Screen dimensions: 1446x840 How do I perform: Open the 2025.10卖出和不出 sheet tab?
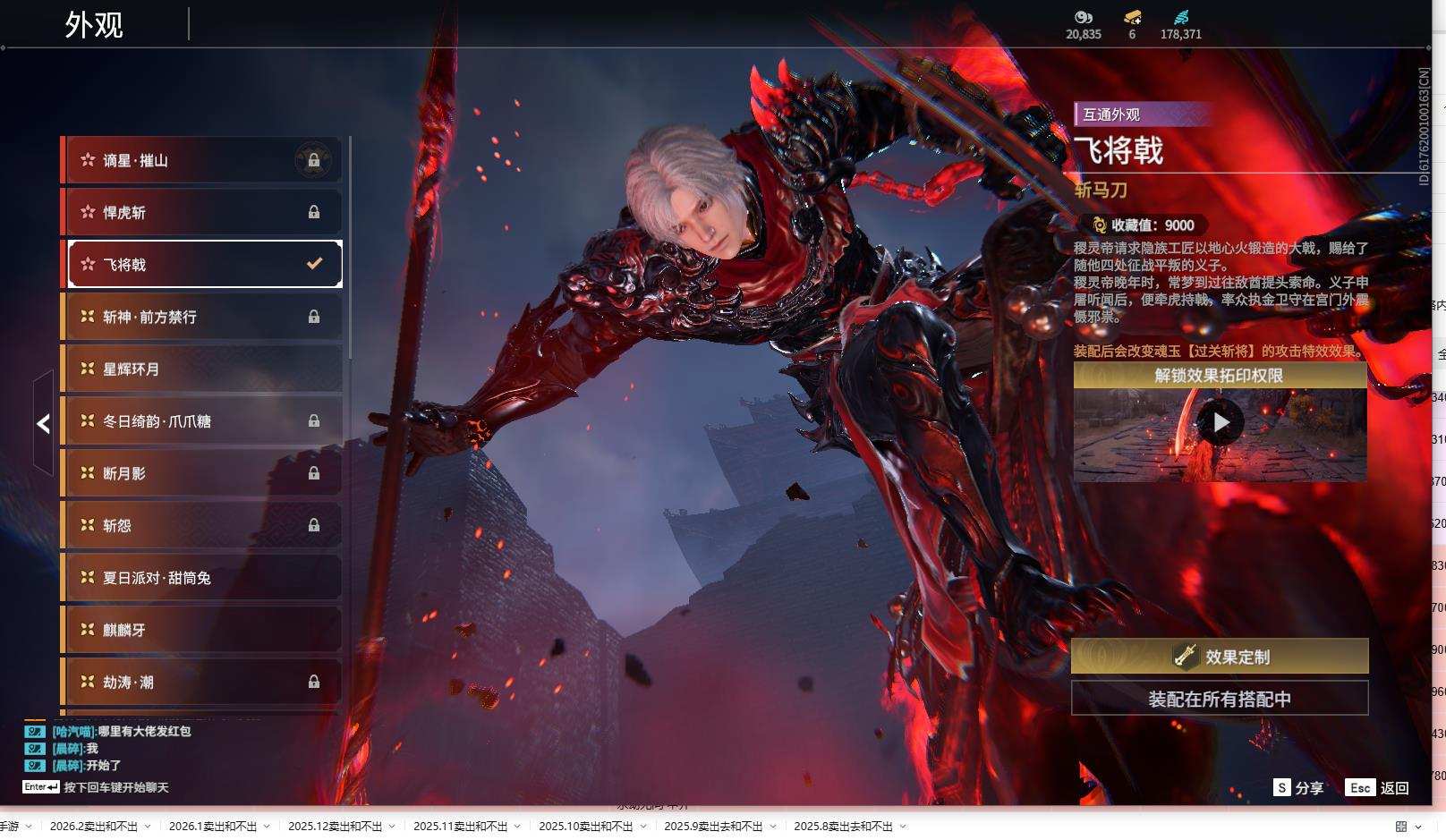[585, 827]
